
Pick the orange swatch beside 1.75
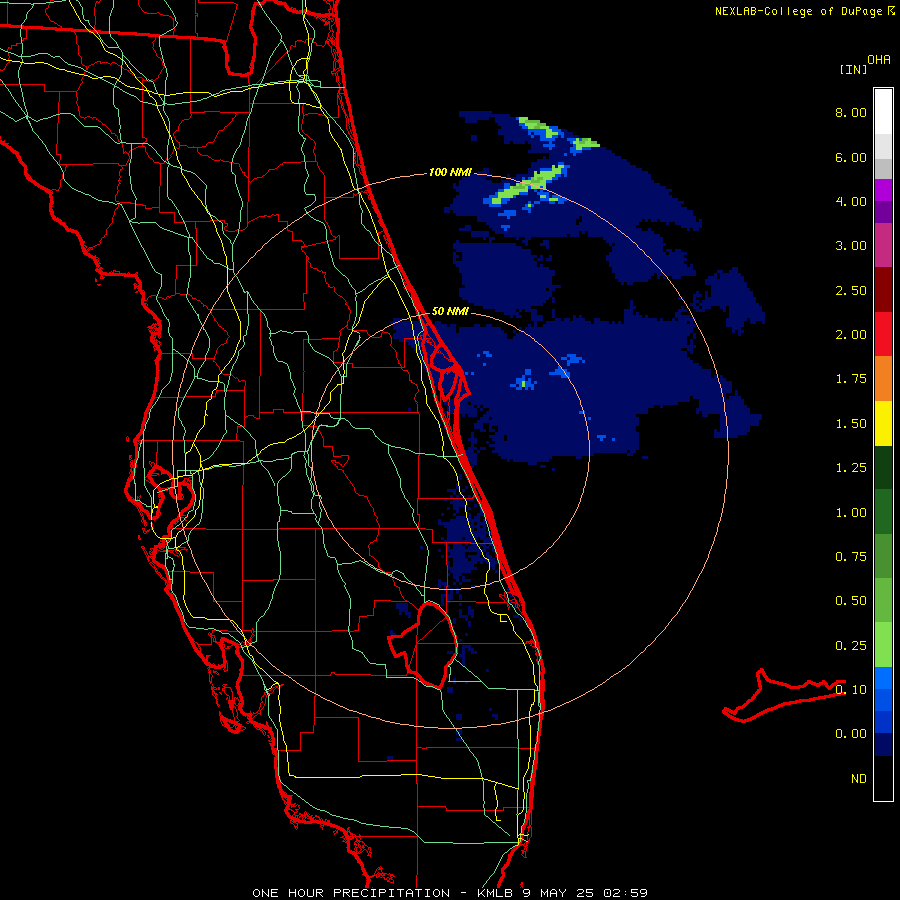883,379
